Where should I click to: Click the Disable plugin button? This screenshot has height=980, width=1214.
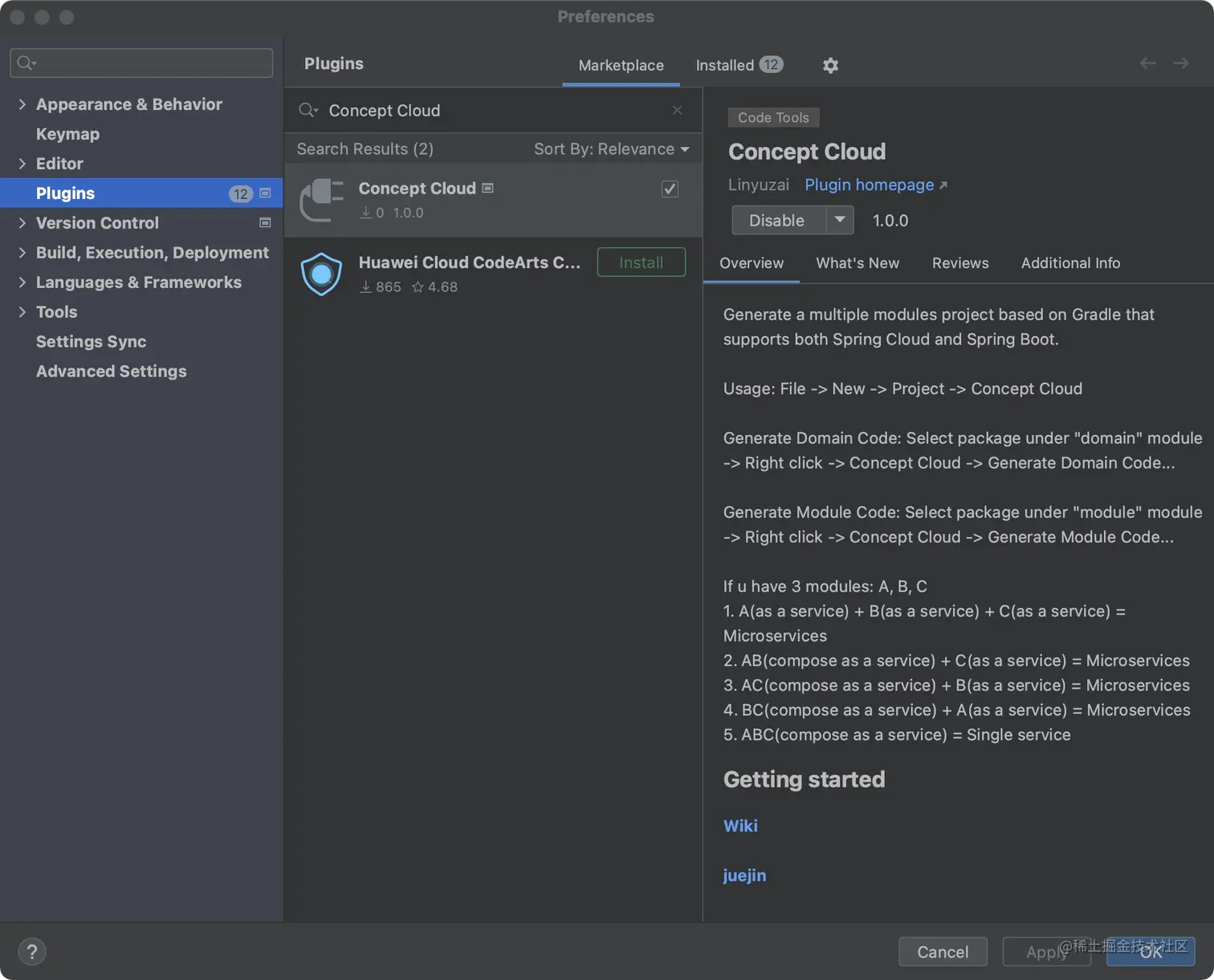(778, 220)
